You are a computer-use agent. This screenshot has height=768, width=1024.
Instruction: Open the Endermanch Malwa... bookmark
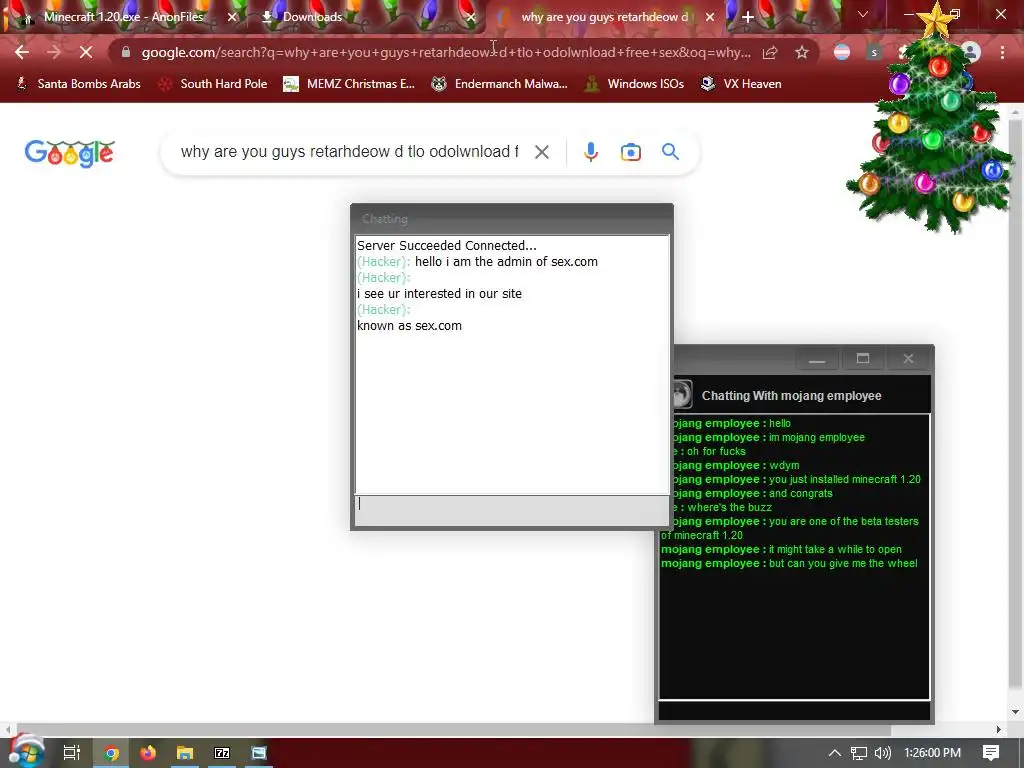500,84
